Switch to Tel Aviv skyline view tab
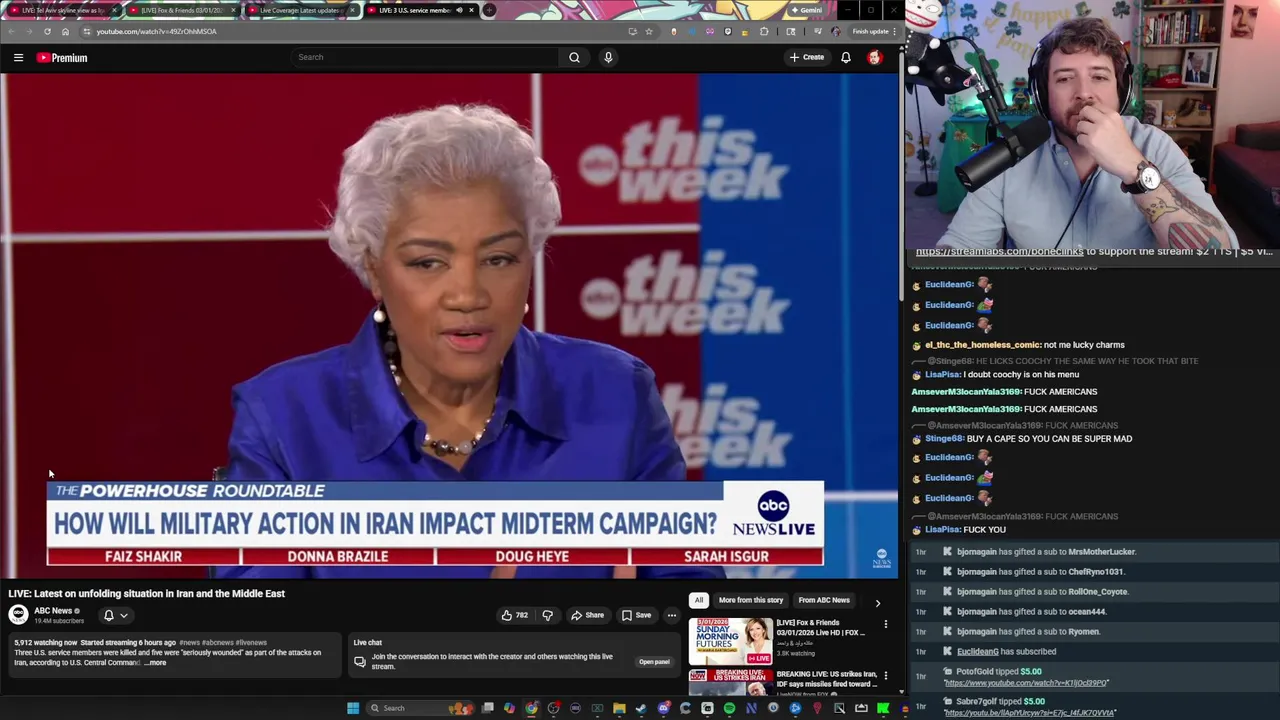Image resolution: width=1280 pixels, height=720 pixels. 62,10
